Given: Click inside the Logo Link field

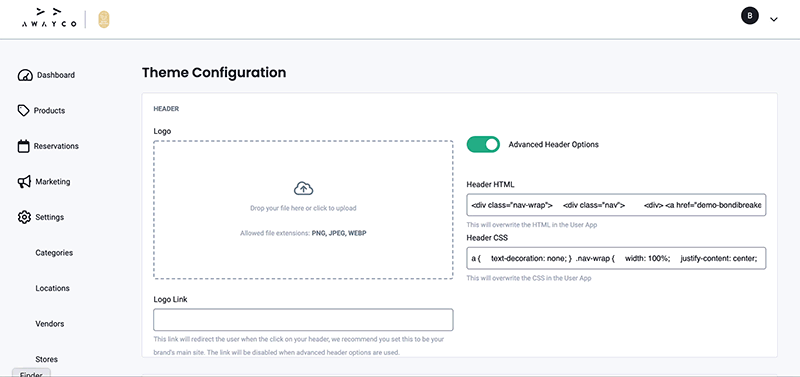Looking at the screenshot, I should (x=303, y=320).
